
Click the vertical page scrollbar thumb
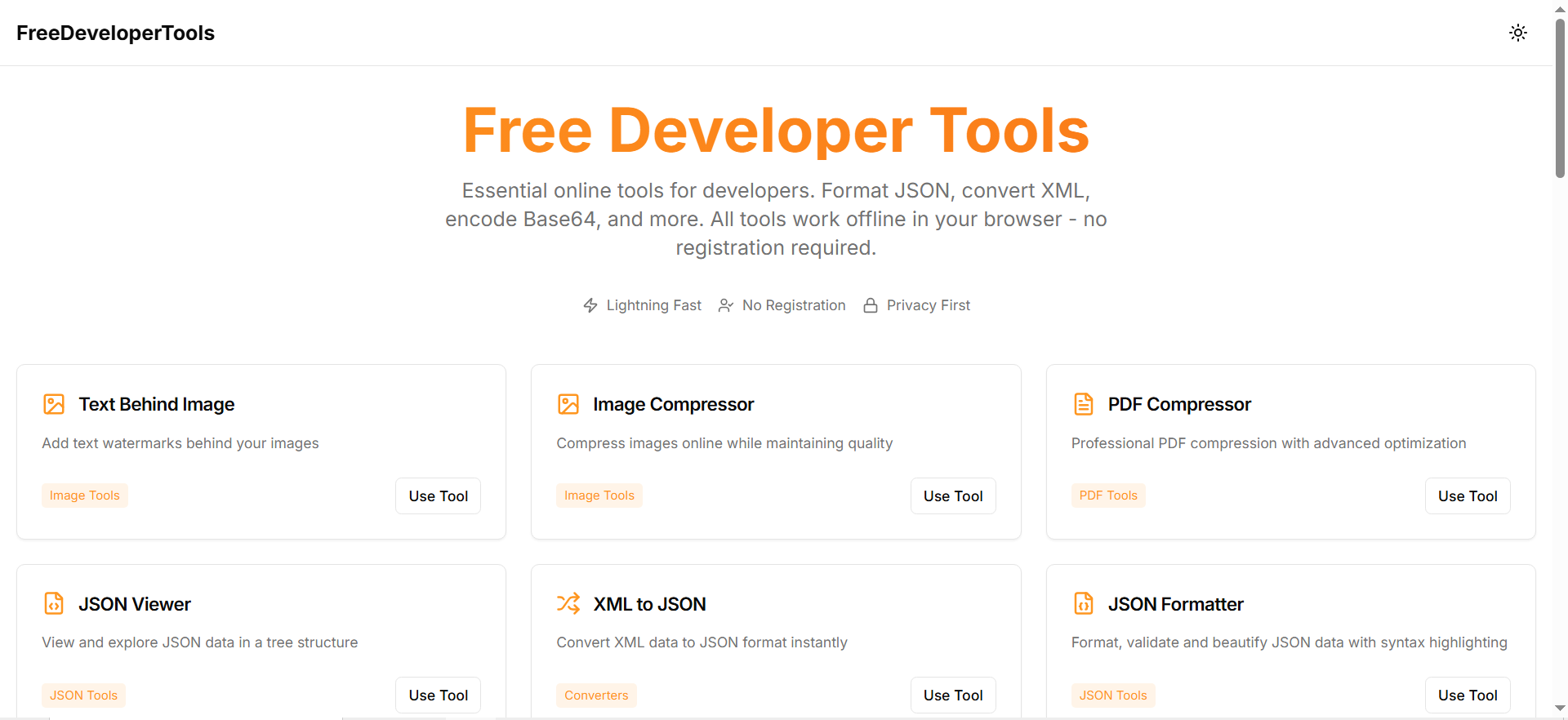coord(1560,98)
